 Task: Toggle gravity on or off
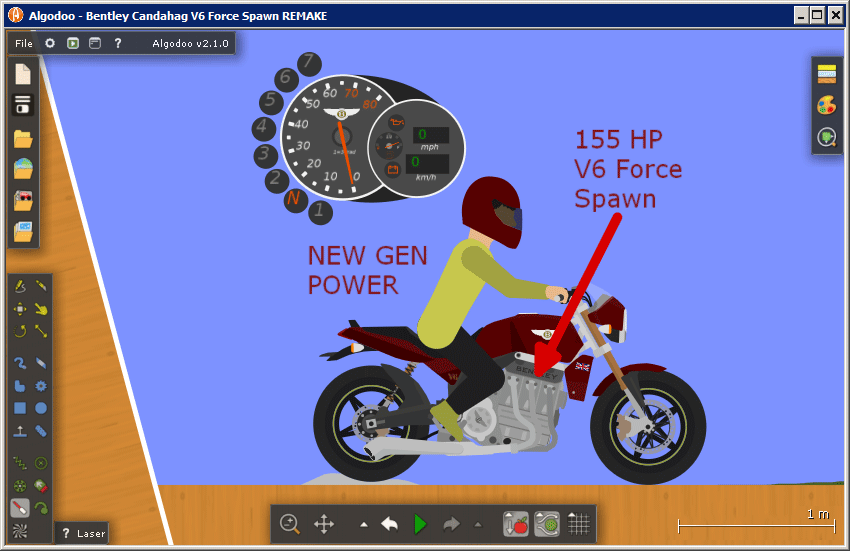tap(516, 524)
